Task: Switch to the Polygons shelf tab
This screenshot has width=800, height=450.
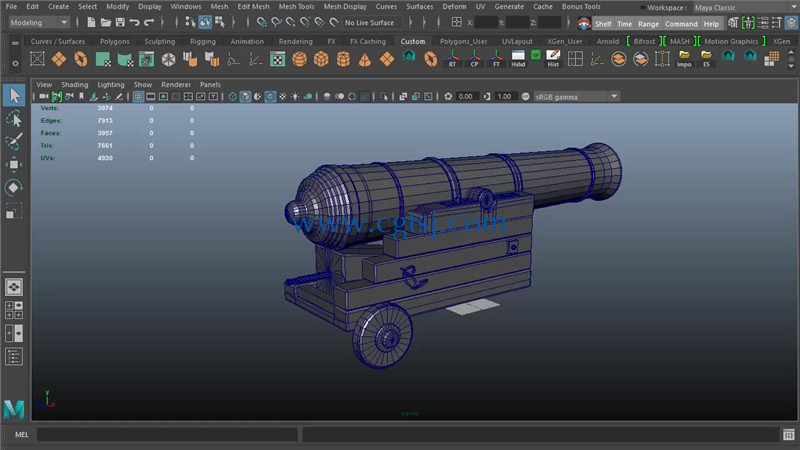Action: [115, 41]
